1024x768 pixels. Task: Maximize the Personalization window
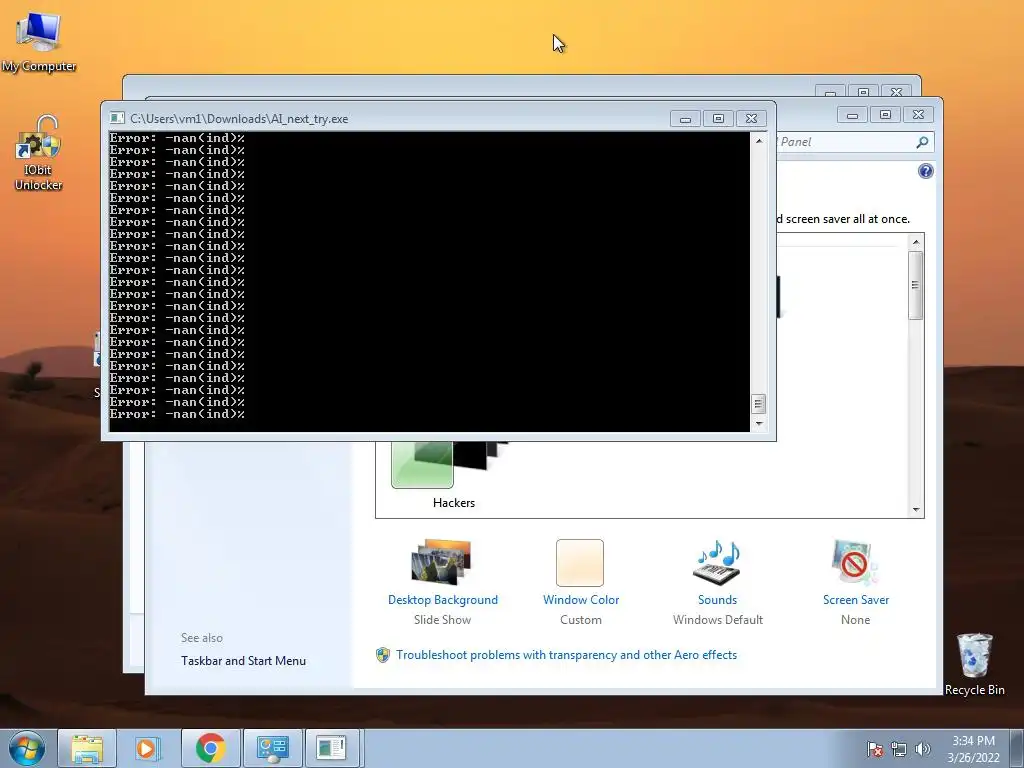pyautogui.click(x=886, y=115)
